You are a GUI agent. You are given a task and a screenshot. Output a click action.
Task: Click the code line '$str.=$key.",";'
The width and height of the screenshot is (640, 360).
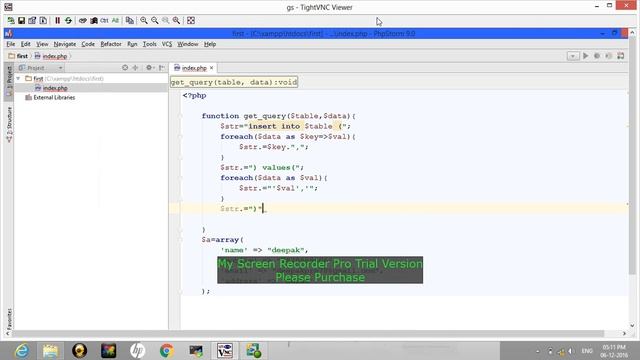coord(274,147)
